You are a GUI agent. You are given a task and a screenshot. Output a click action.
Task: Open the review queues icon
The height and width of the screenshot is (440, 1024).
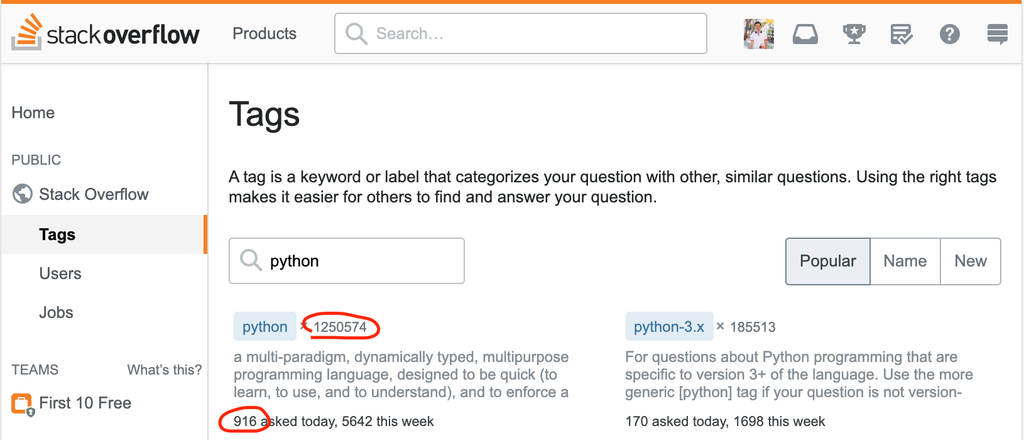click(x=901, y=34)
